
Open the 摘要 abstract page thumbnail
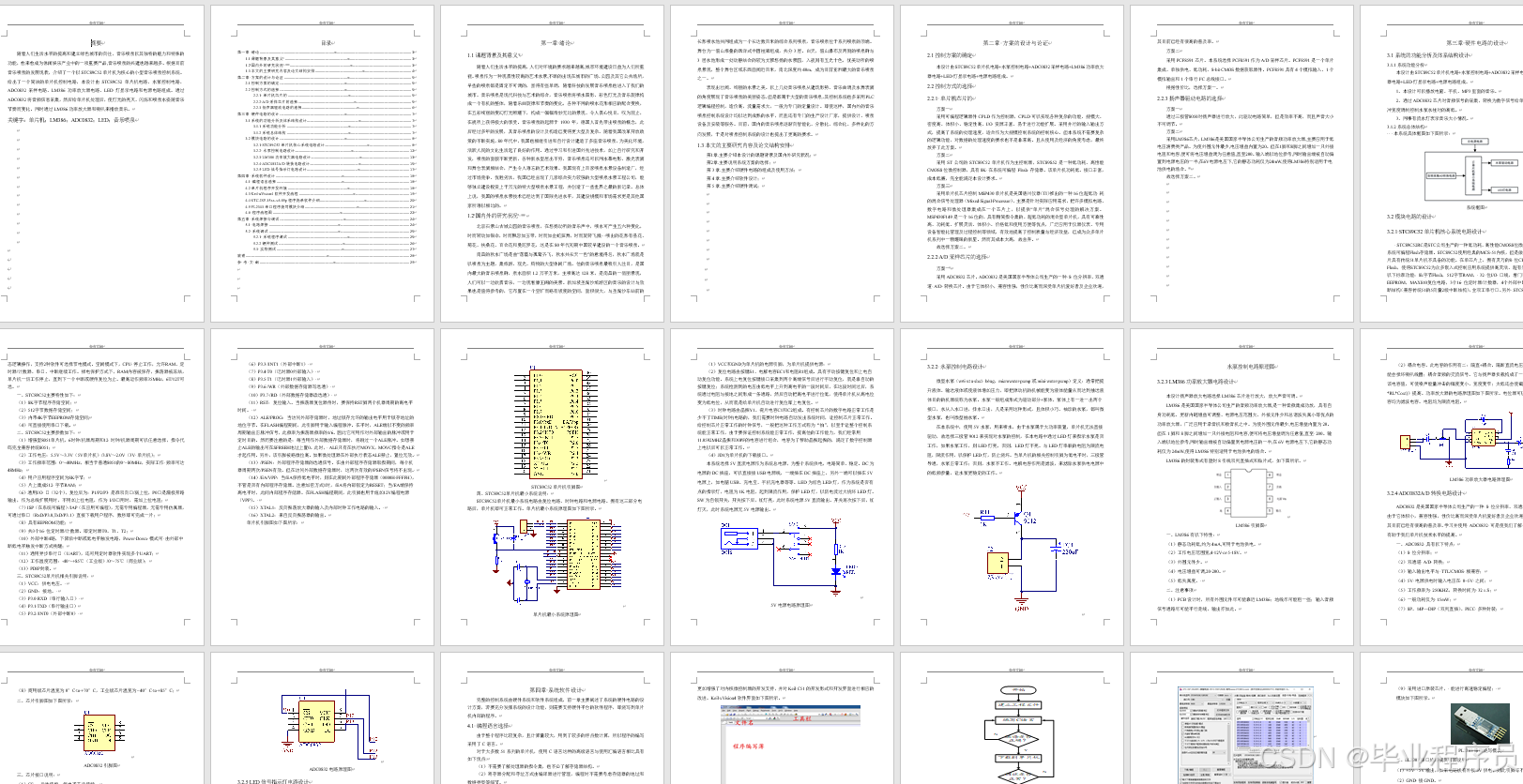pos(101,163)
